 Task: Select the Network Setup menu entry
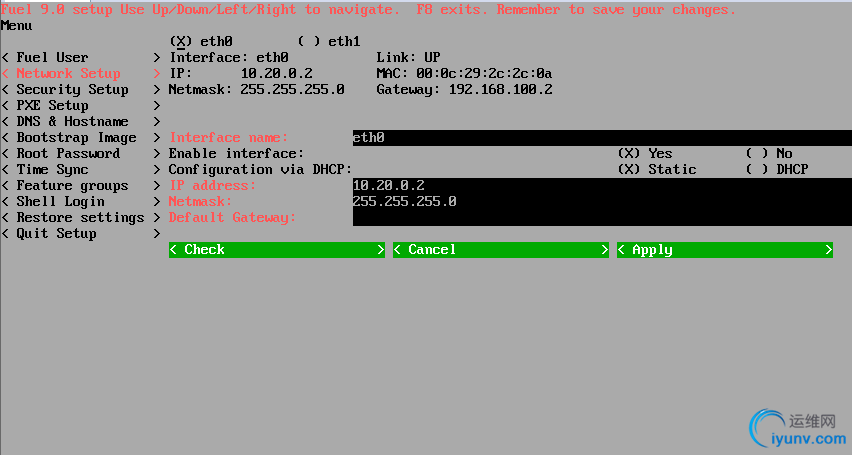coord(82,73)
